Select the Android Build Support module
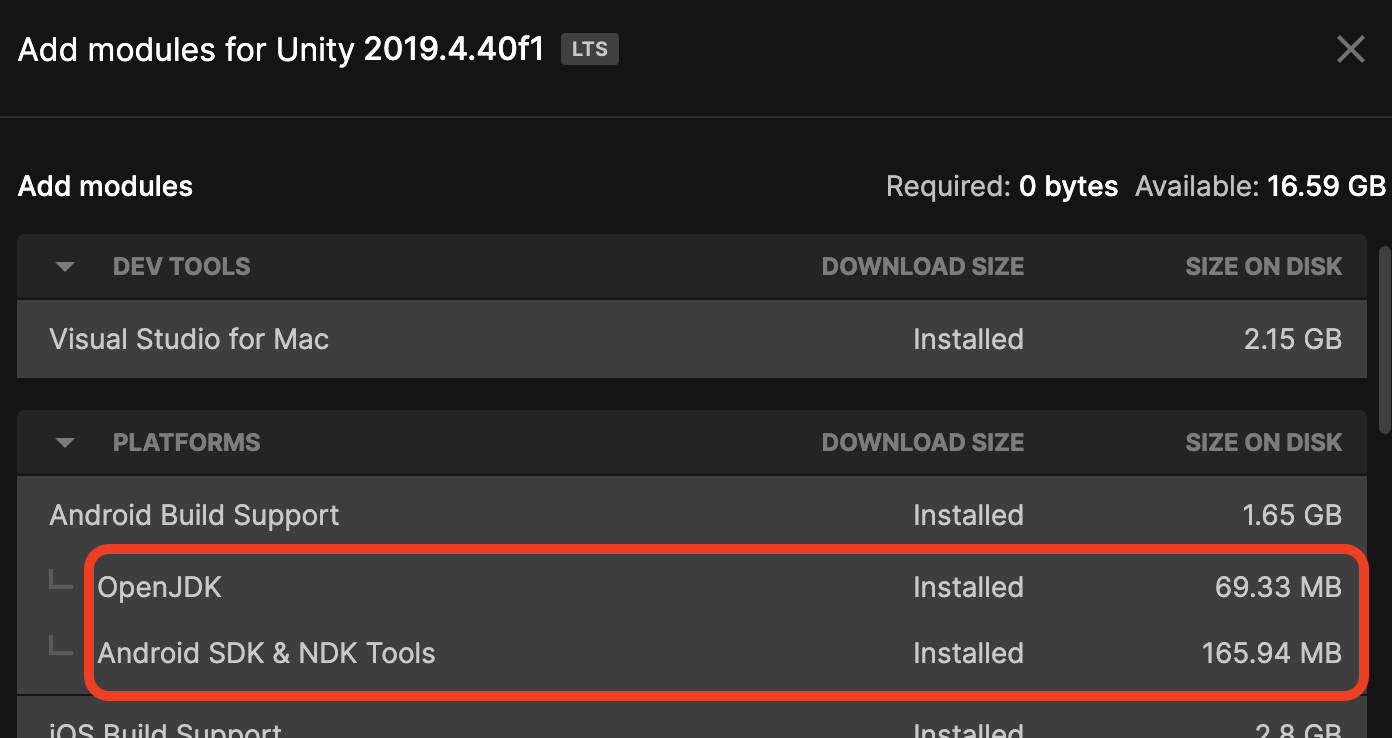1392x738 pixels. (194, 515)
